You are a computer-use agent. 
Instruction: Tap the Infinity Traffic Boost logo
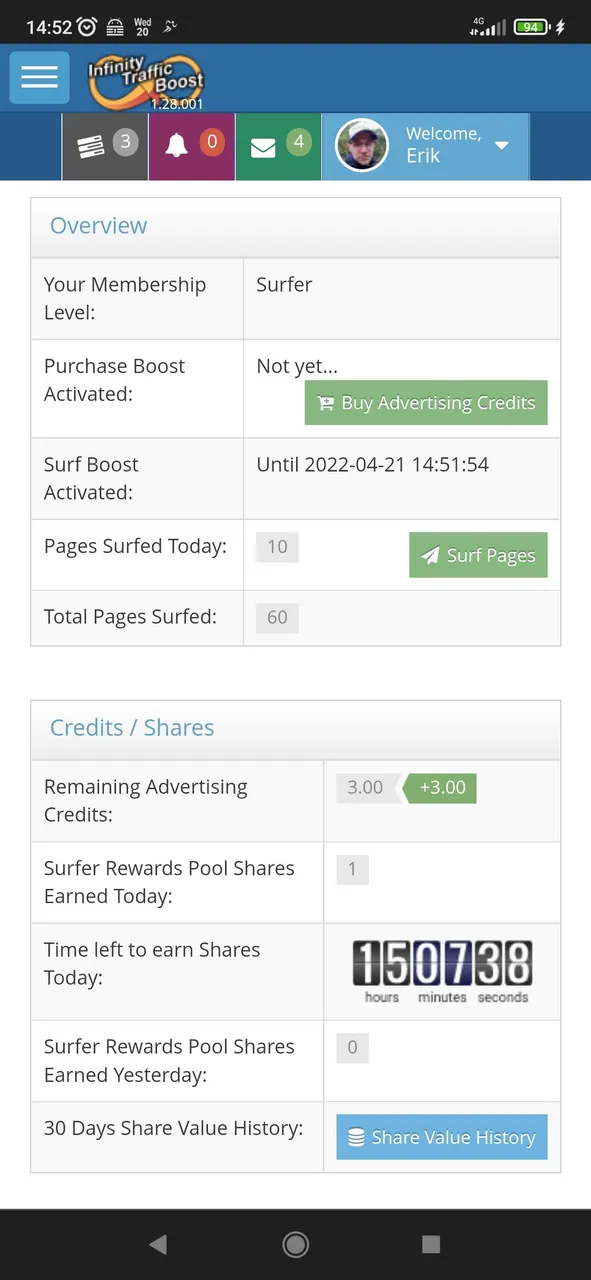145,80
